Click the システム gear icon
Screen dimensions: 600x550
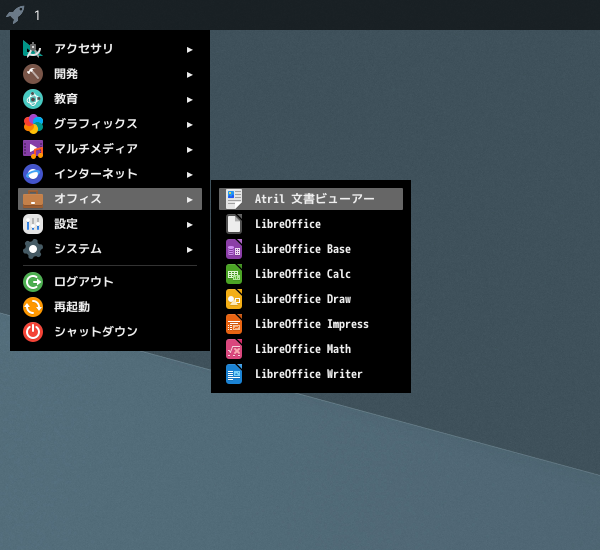(x=33, y=249)
